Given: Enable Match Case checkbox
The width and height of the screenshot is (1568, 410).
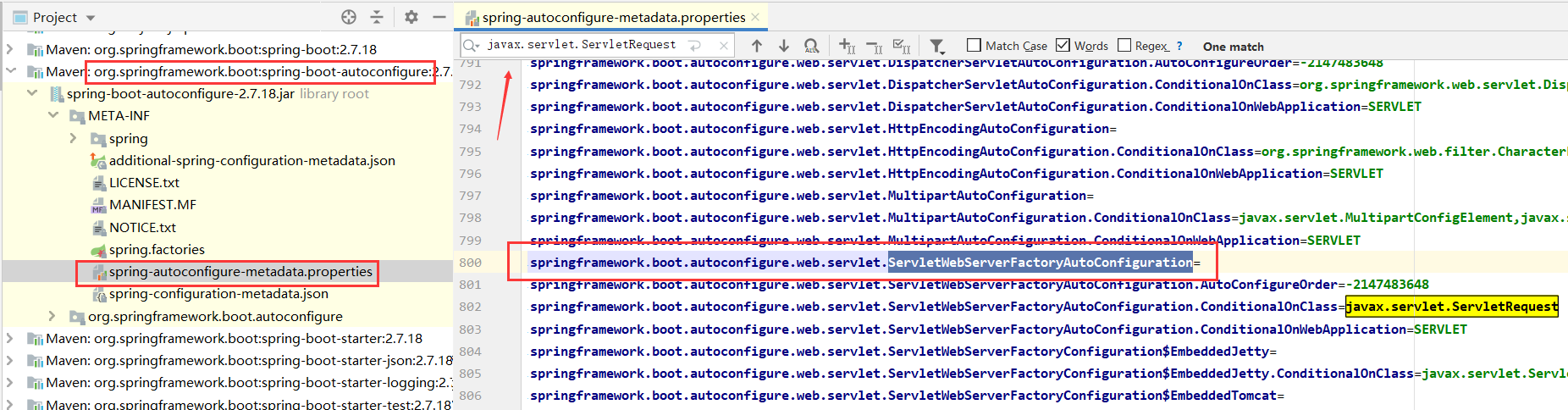Looking at the screenshot, I should [974, 45].
